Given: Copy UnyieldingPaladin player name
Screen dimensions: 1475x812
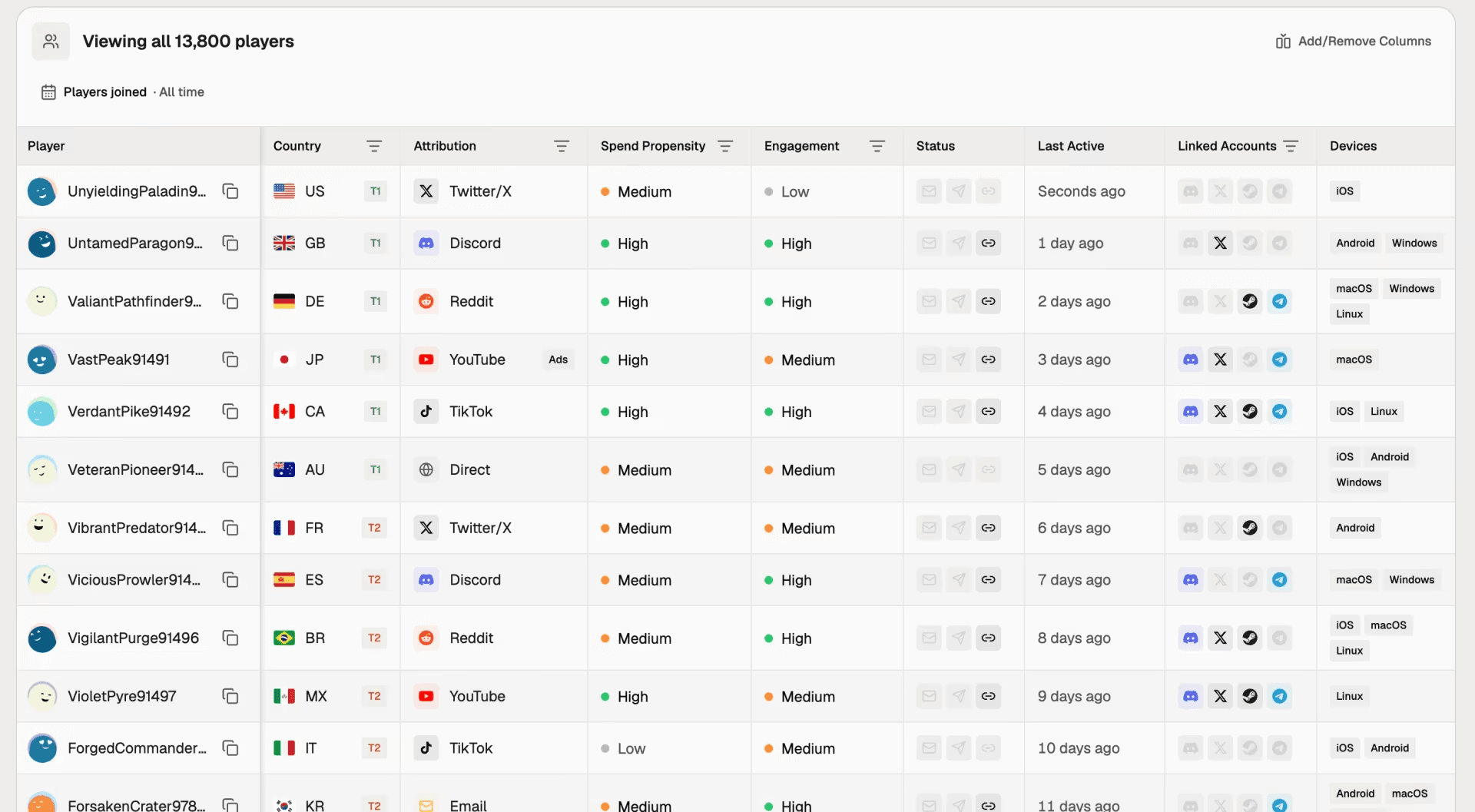Looking at the screenshot, I should 230,191.
